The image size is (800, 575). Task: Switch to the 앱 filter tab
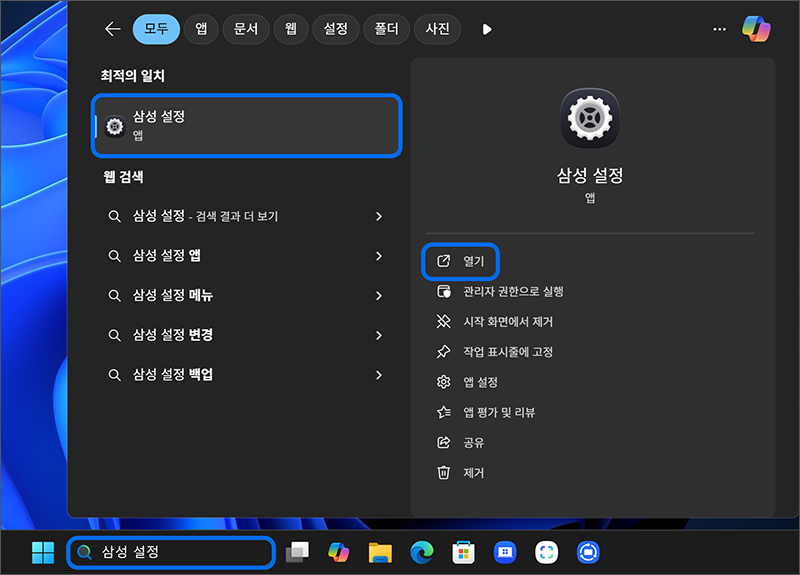tap(202, 29)
